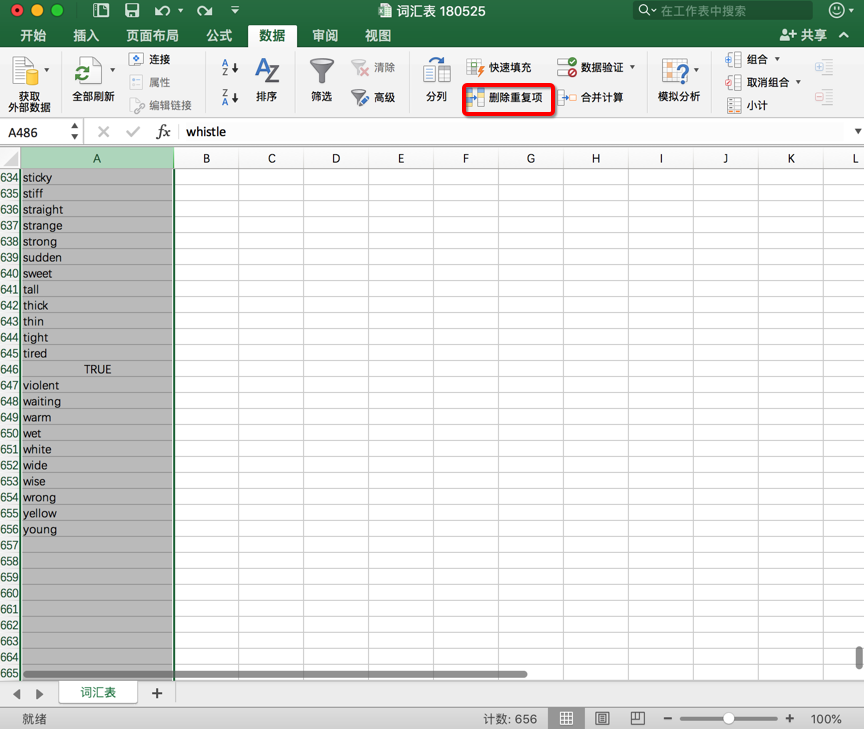Click the Name Box showing A486
The image size is (864, 729).
[x=36, y=132]
